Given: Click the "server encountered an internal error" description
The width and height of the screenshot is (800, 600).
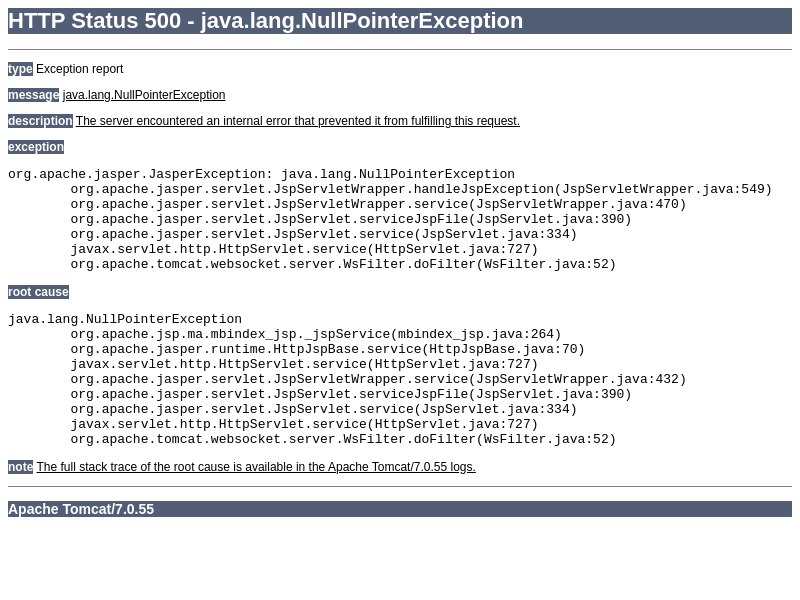Looking at the screenshot, I should point(297,121).
